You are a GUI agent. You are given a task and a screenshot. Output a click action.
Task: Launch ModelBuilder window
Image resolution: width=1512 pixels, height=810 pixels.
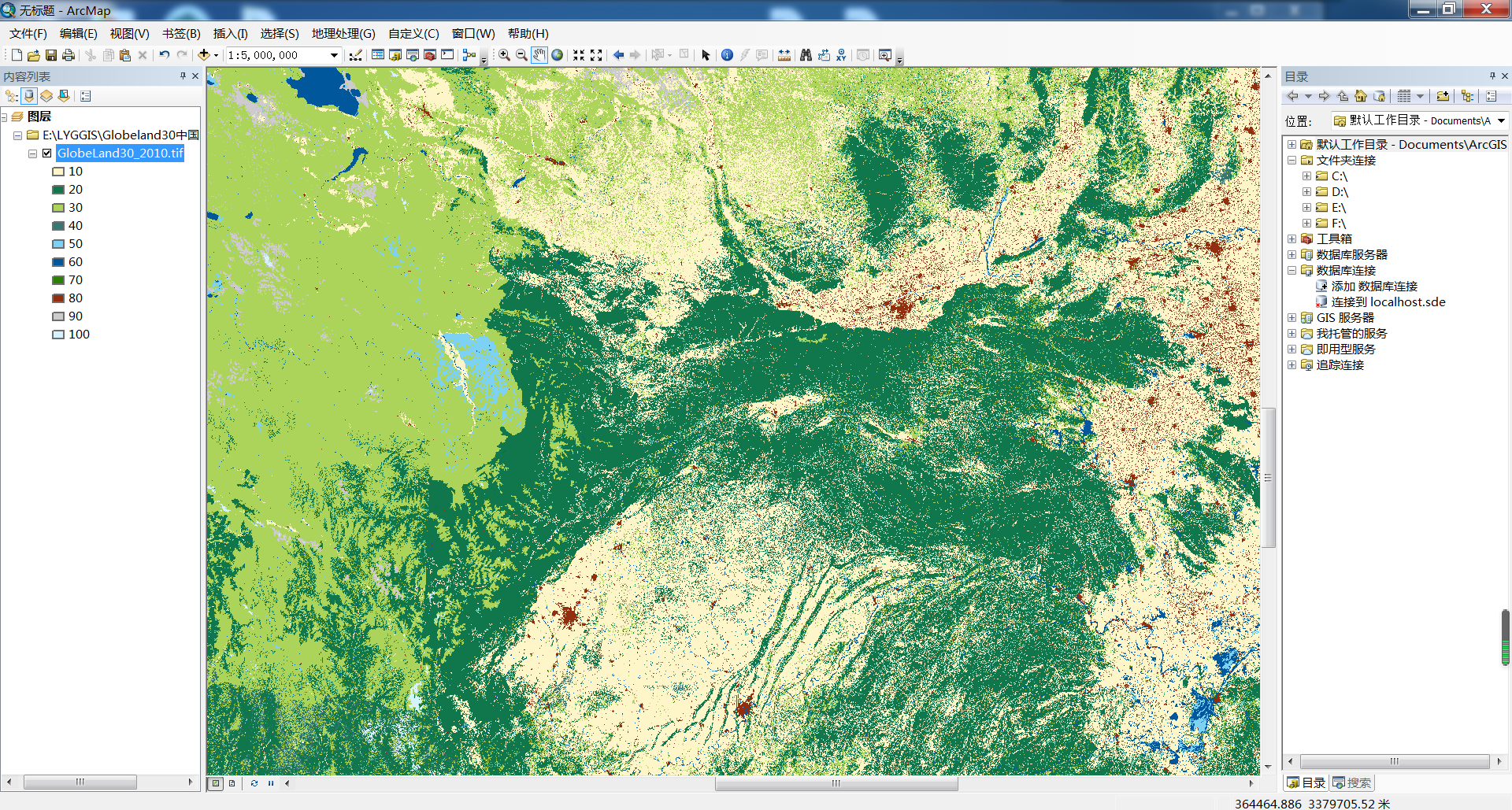[469, 55]
